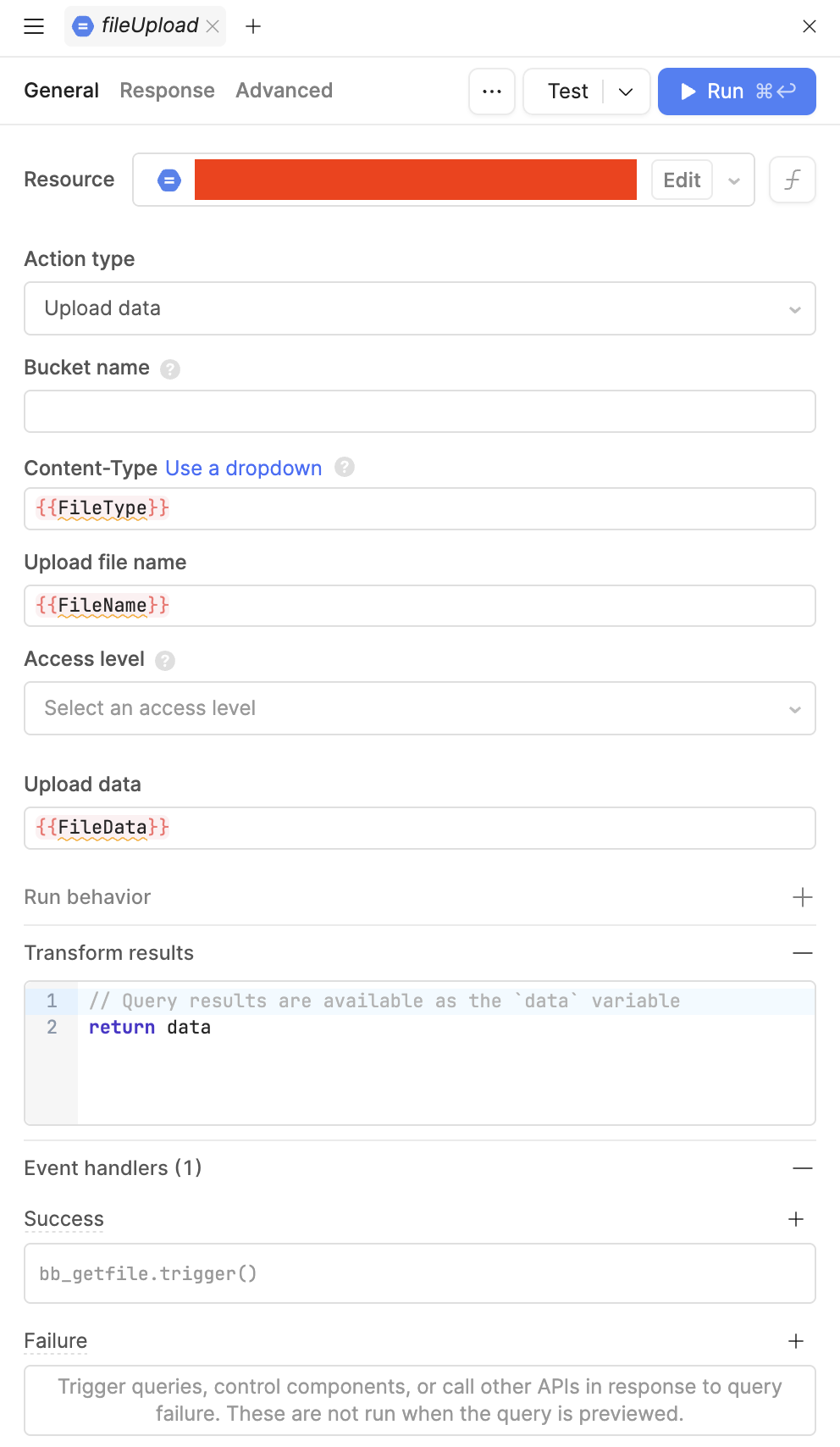Add a Success event handler
The height and width of the screenshot is (1447, 840).
tap(796, 1219)
